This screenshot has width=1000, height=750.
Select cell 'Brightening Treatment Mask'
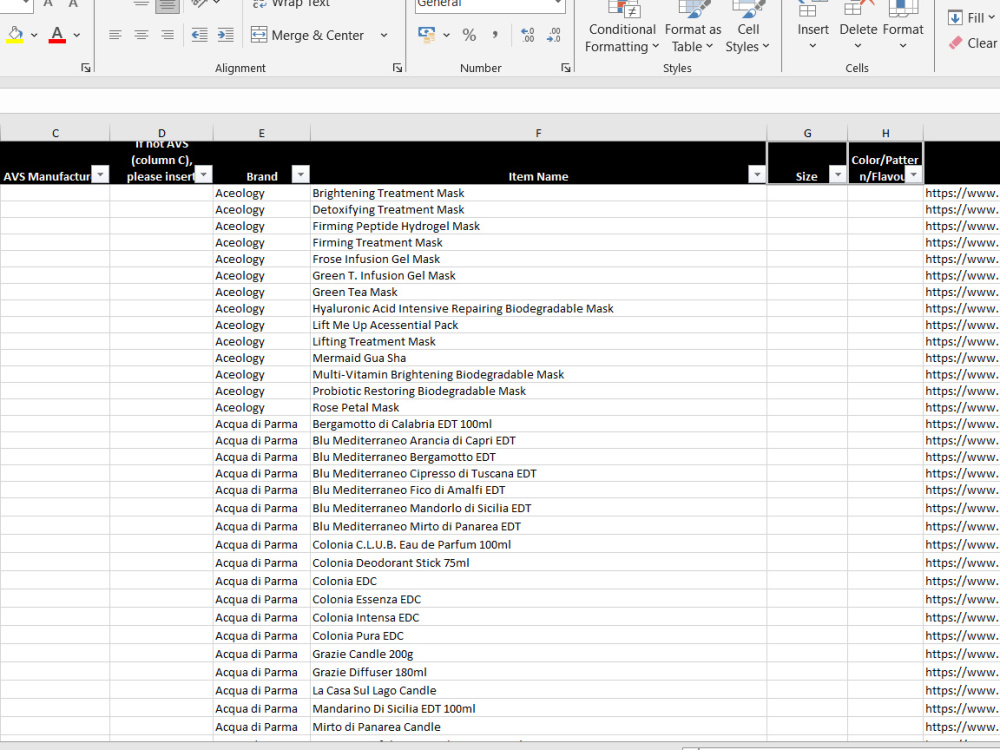coord(538,193)
